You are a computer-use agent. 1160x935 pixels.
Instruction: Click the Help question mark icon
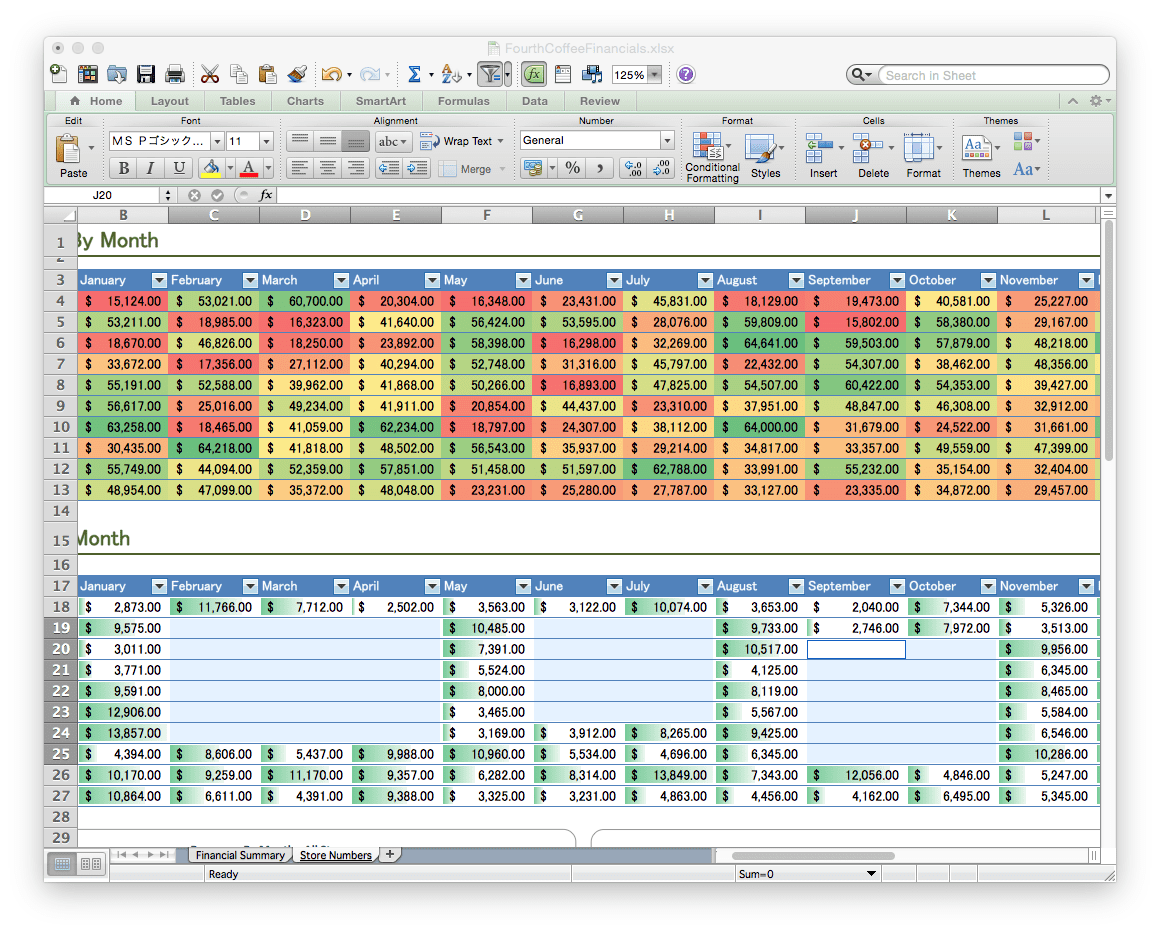(685, 74)
